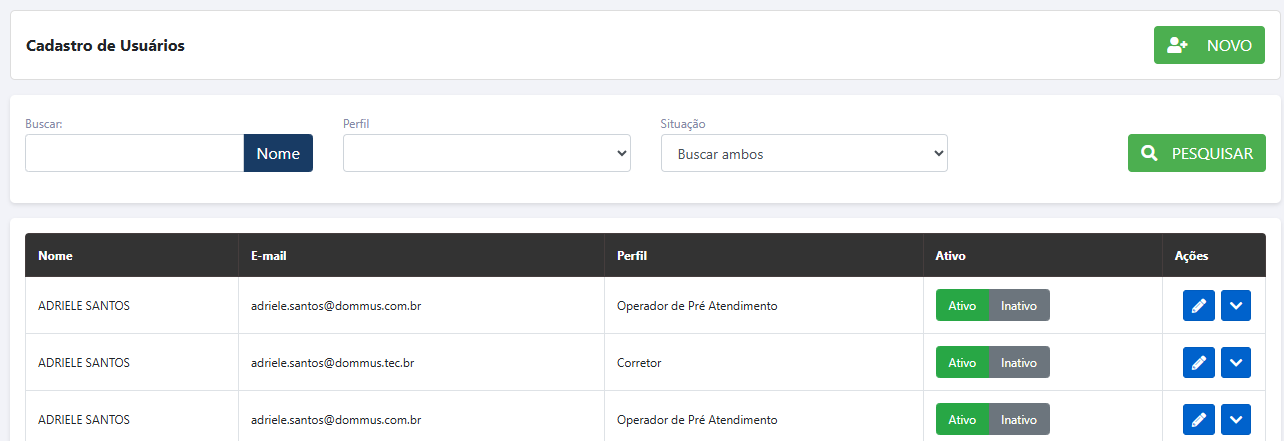
Task: Expand the actions chevron for the Corretor user
Action: click(x=1236, y=362)
